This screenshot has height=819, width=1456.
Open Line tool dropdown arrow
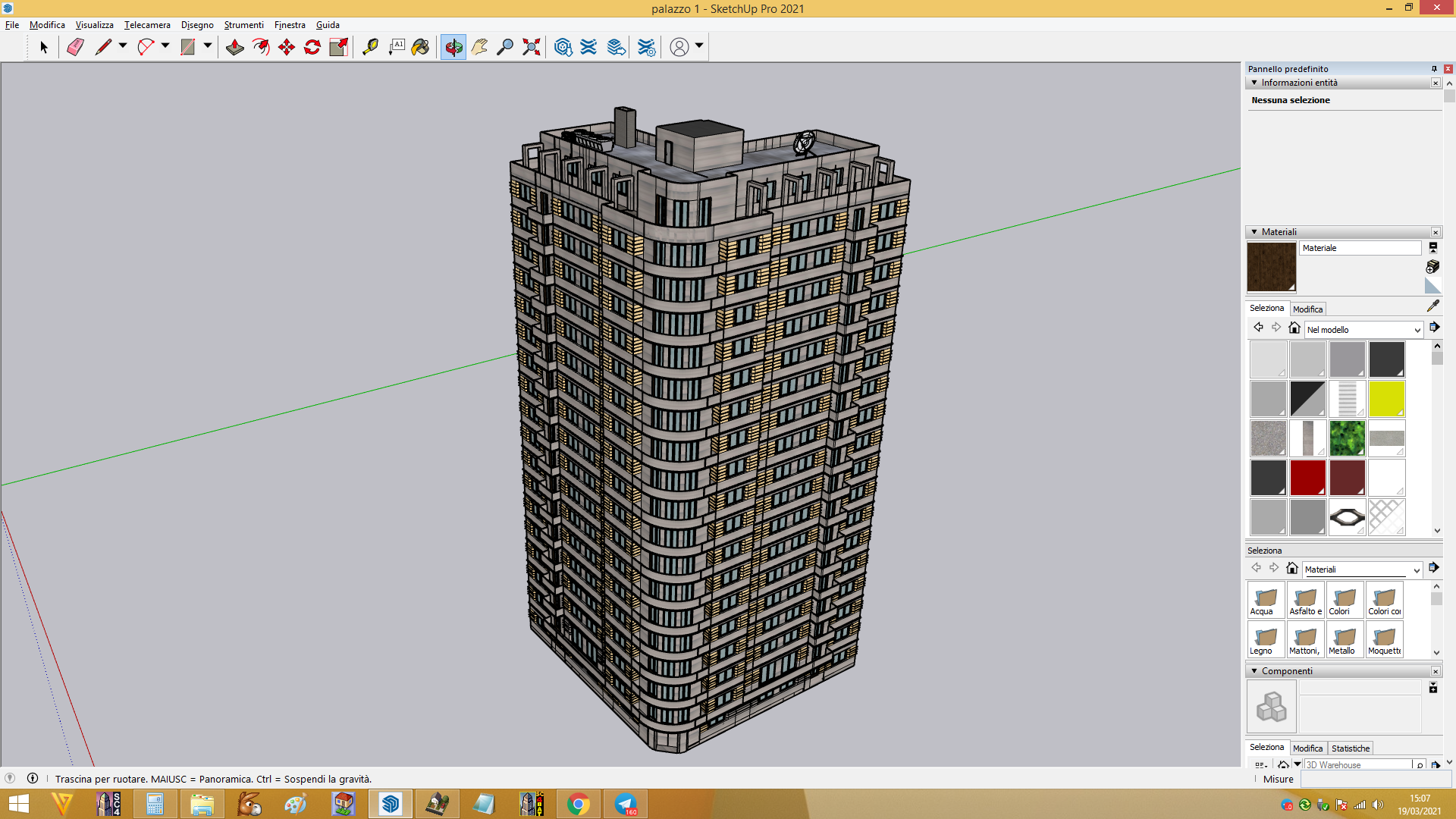click(x=123, y=46)
